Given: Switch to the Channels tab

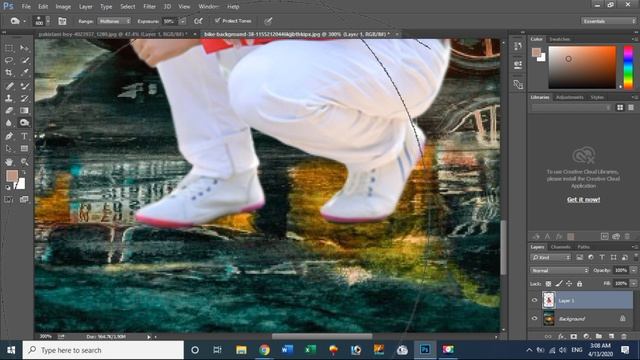Looking at the screenshot, I should pos(560,247).
